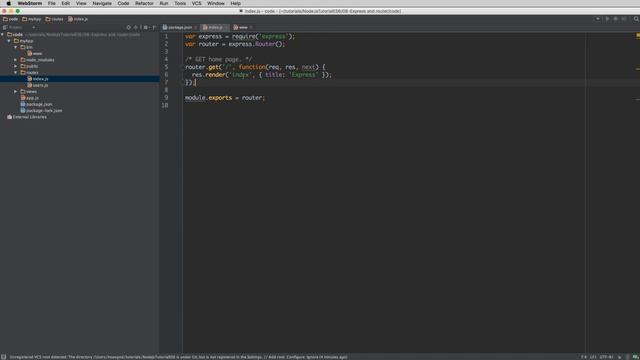Viewport: 640px width, 360px height.
Task: Click the 'index.js' breadcrumb in navigation bar
Action: tap(78, 19)
